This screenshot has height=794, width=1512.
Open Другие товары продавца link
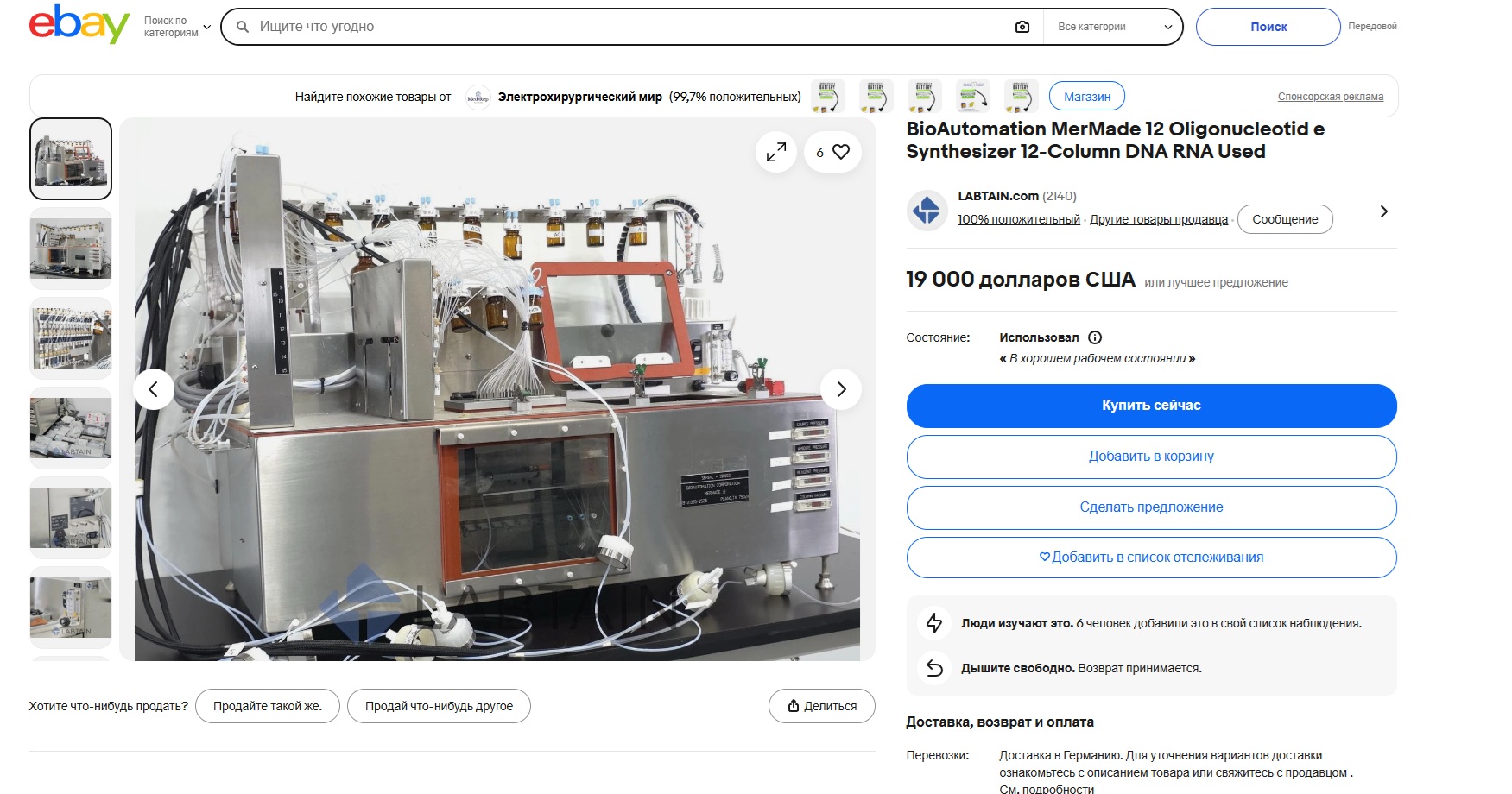pos(1159,219)
